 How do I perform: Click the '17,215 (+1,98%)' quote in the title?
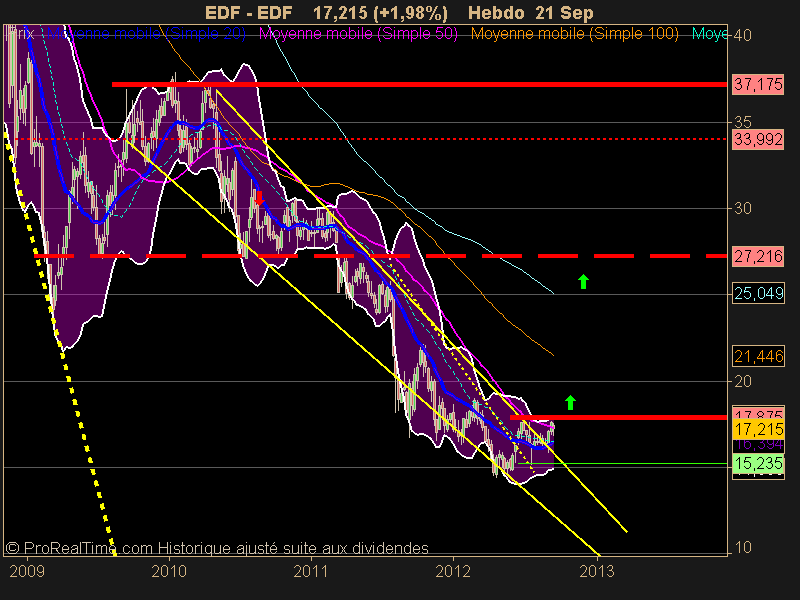[x=380, y=13]
